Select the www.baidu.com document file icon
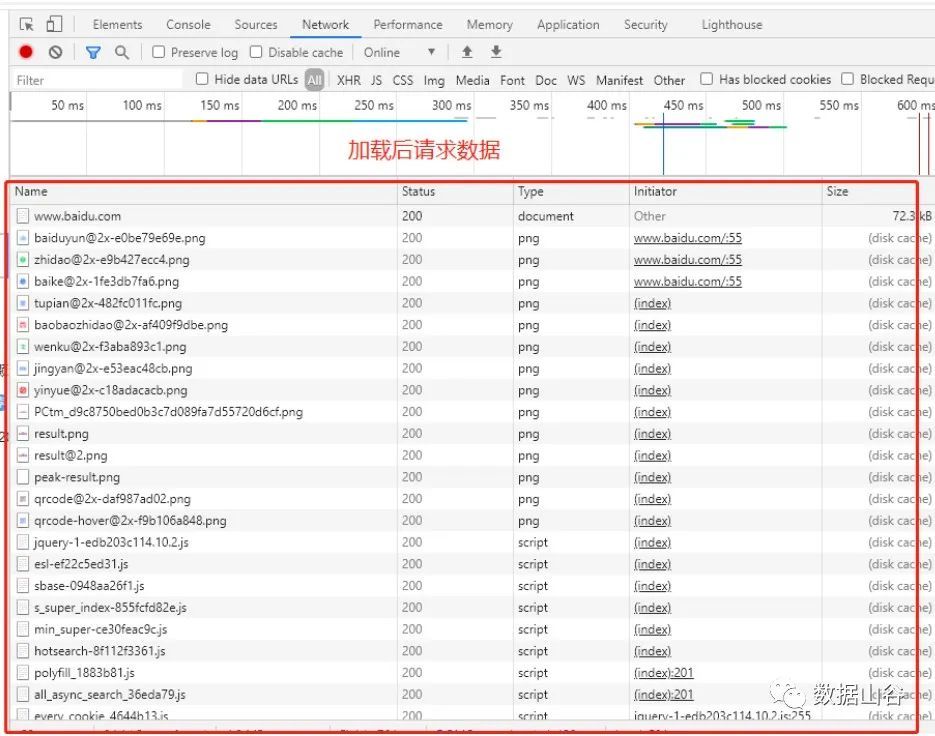Viewport: 935px width, 736px height. click(x=23, y=216)
